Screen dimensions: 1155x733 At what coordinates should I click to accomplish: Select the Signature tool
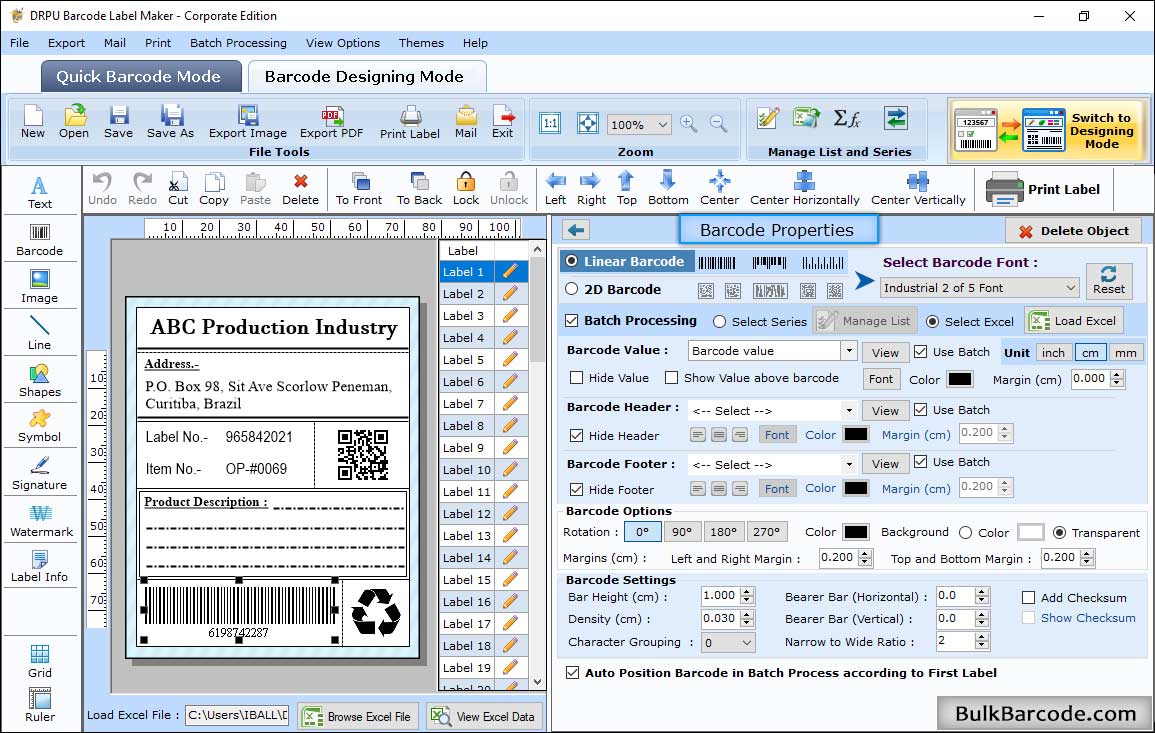[x=40, y=474]
